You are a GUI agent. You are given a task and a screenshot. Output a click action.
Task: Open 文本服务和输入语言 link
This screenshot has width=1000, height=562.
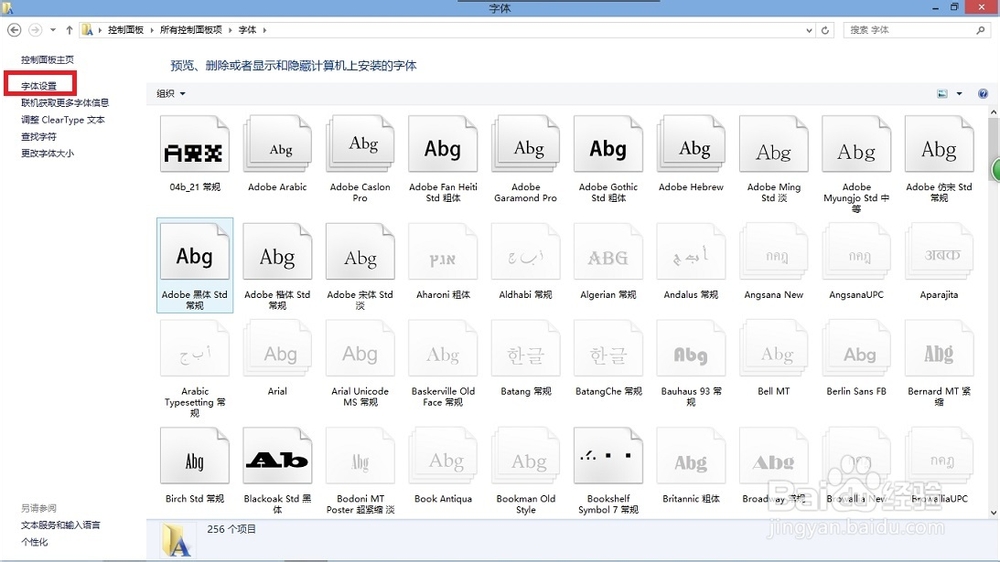pos(61,525)
